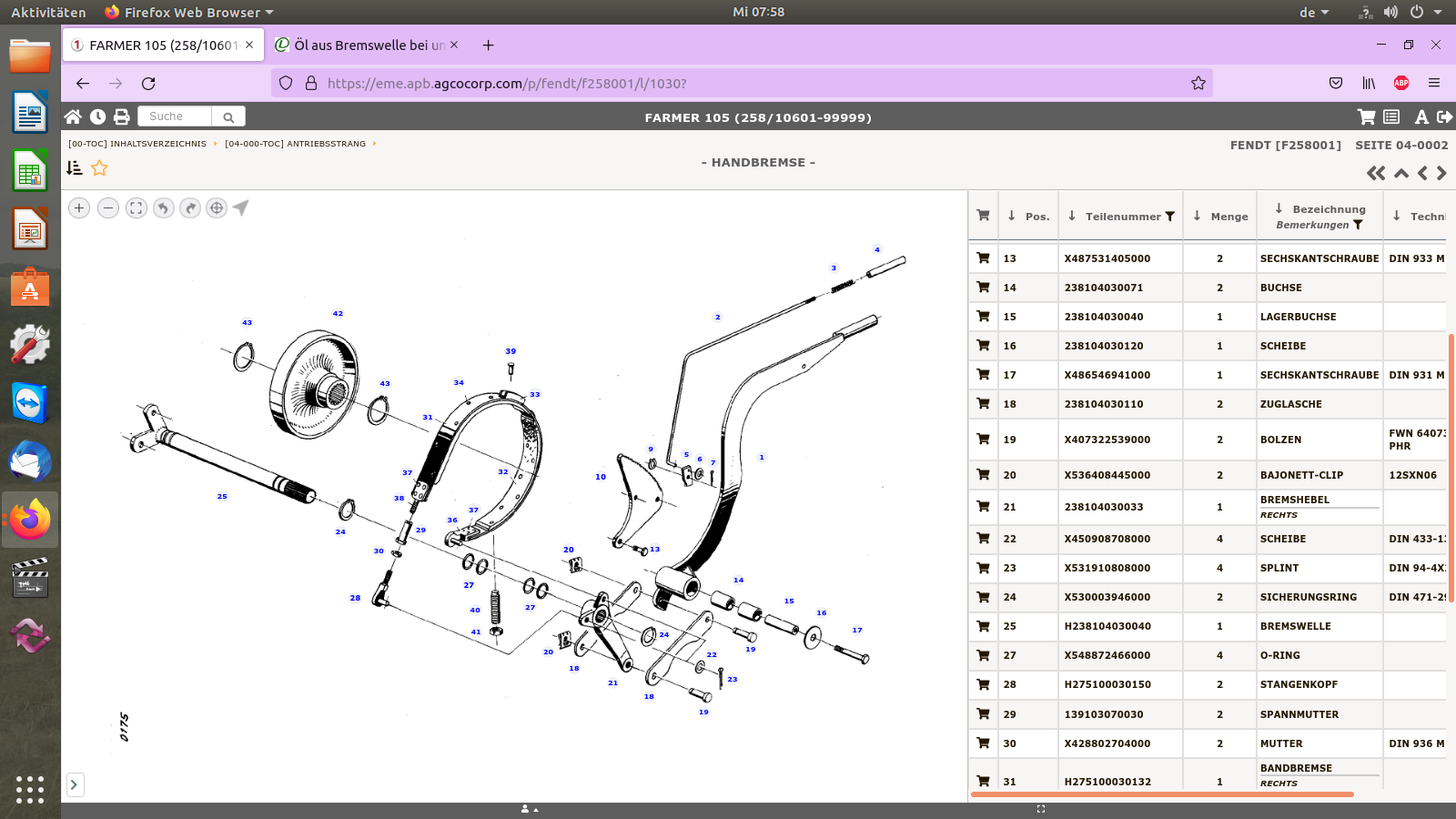This screenshot has height=819, width=1456.
Task: Go to INHALTSVERZEICHNIS breadcrumb link
Action: 137,144
